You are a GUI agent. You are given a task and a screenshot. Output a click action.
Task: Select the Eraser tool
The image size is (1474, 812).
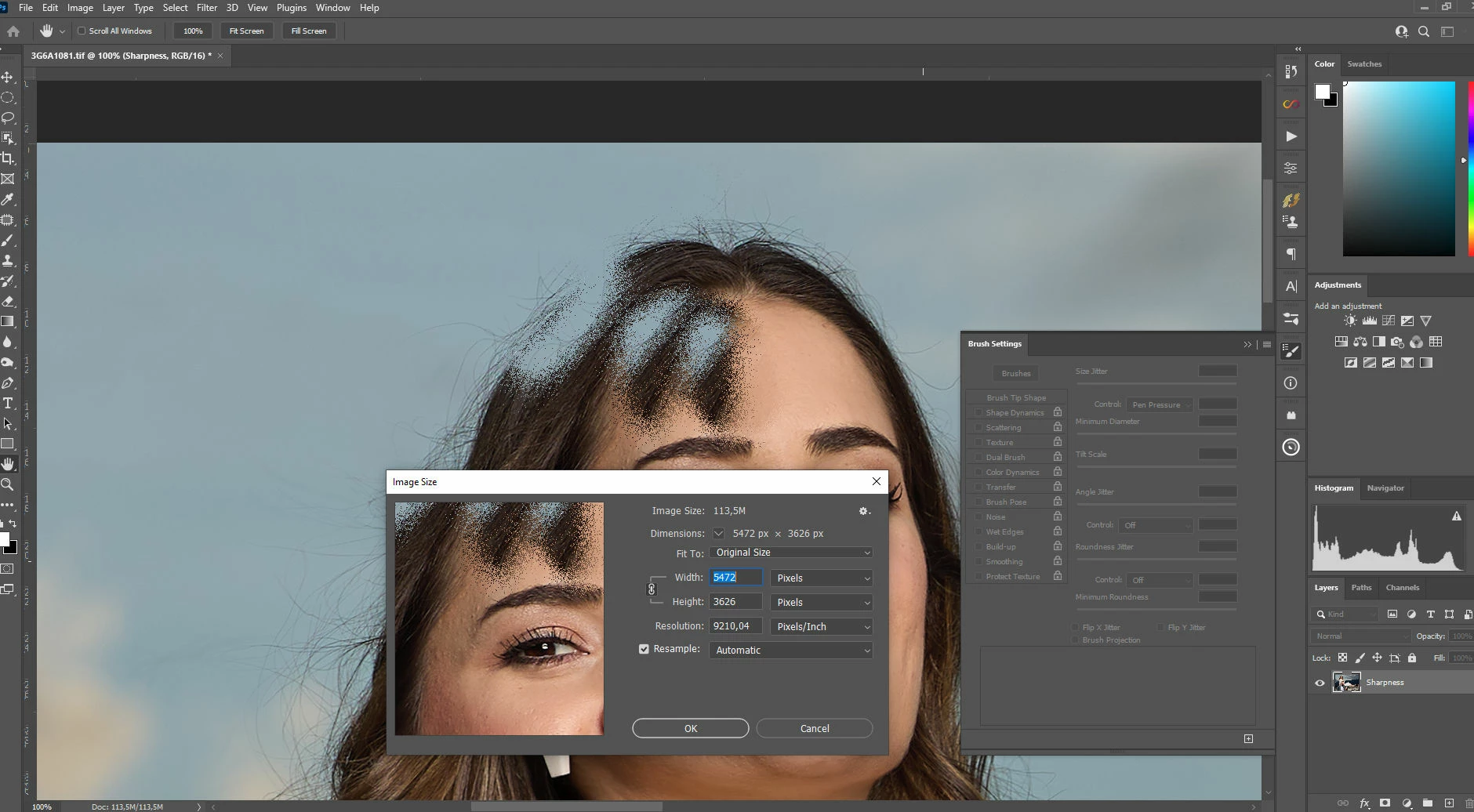point(8,301)
